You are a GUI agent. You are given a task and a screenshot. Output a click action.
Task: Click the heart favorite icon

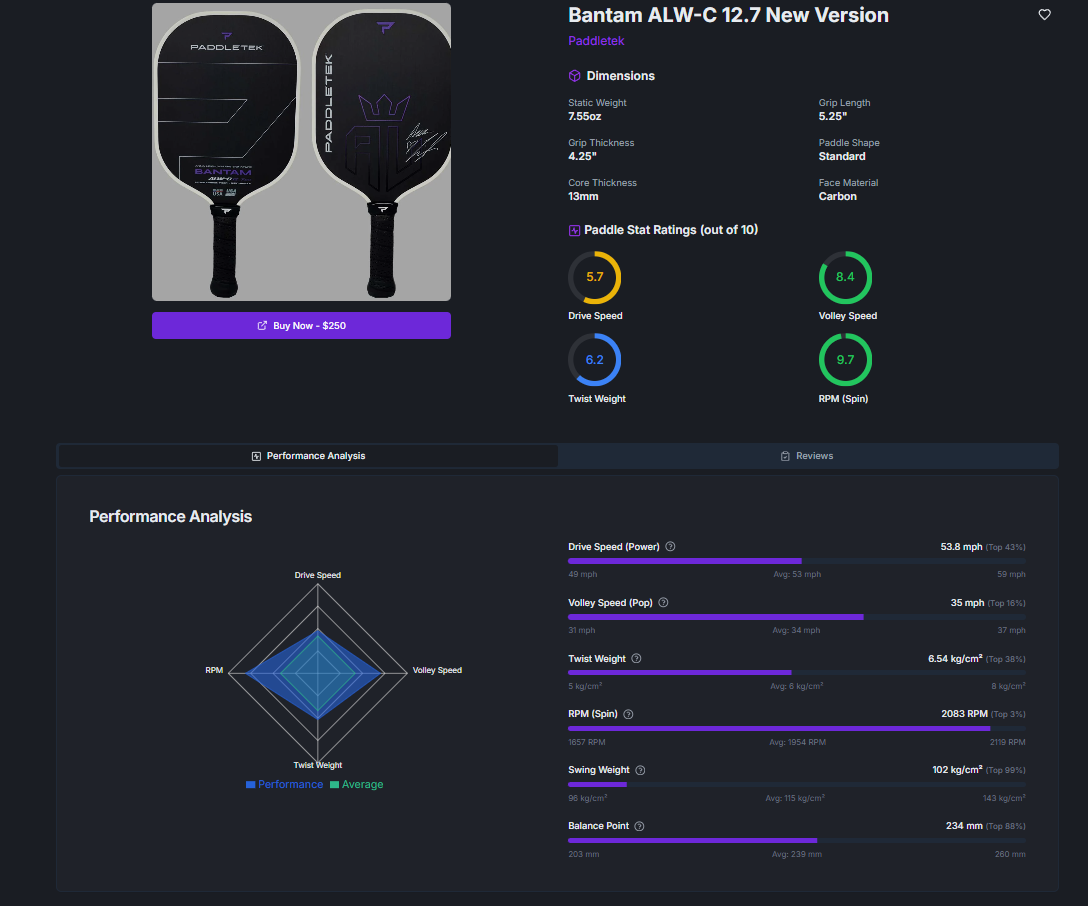pos(1044,14)
